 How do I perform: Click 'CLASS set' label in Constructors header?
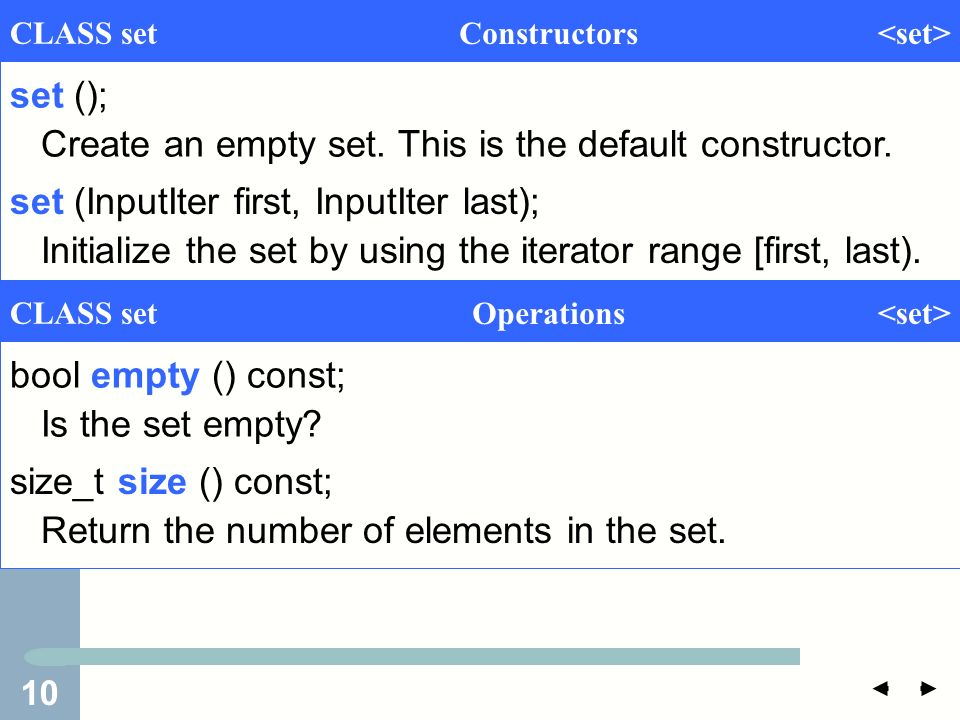(84, 34)
